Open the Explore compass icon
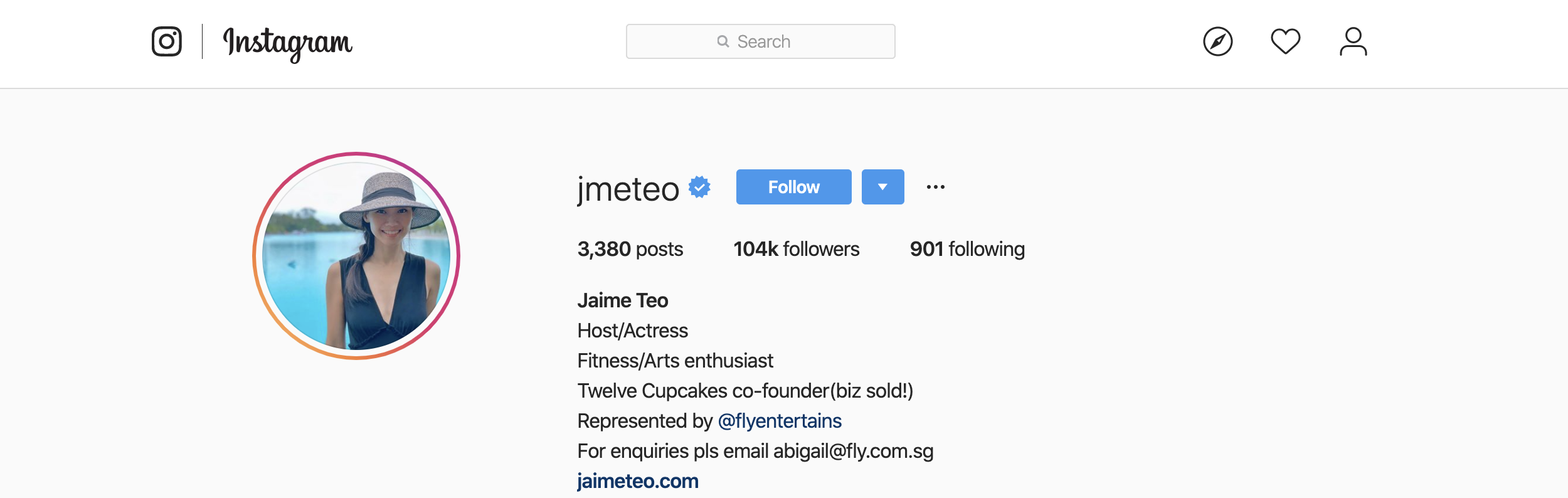Viewport: 1568px width, 498px height. click(x=1217, y=41)
